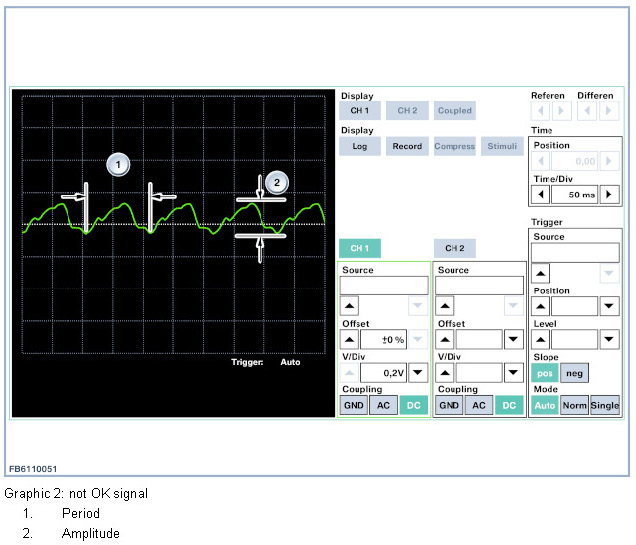Switch to the teal CH 1 channel tab

359,248
